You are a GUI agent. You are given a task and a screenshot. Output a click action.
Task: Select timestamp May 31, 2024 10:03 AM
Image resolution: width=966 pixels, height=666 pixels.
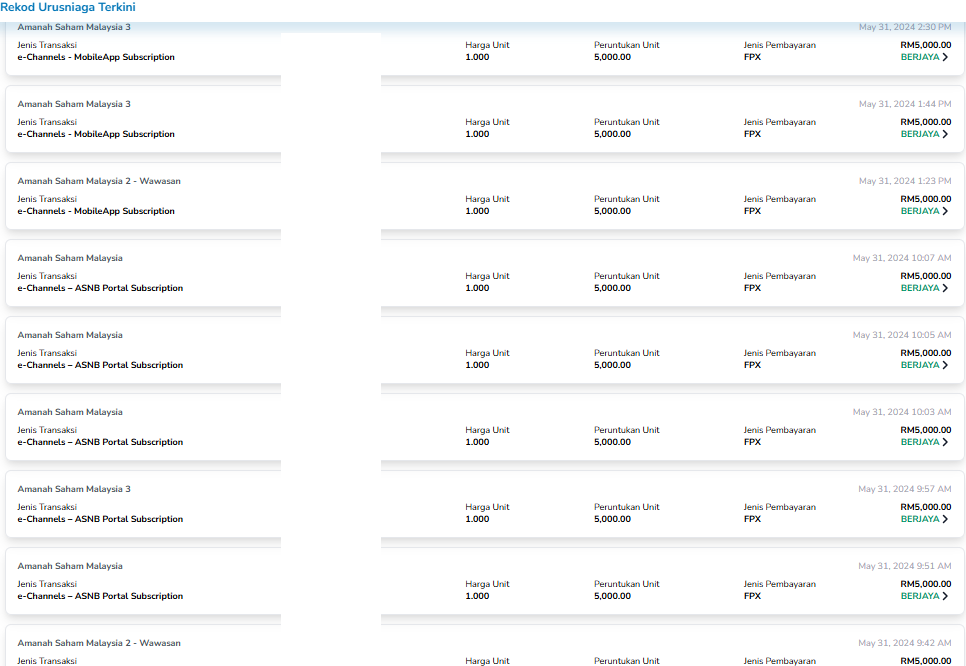click(902, 412)
